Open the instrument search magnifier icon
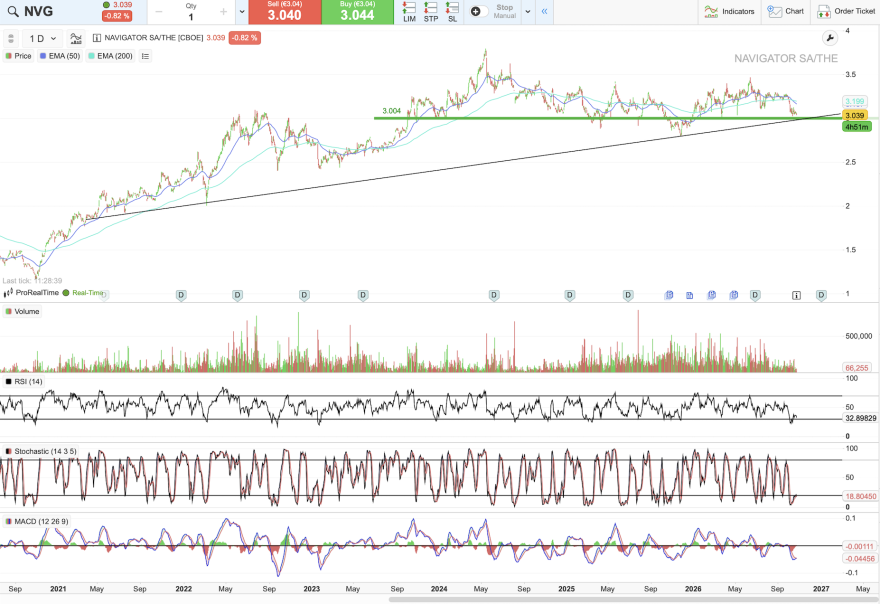Viewport: 880px width, 604px height. point(12,11)
